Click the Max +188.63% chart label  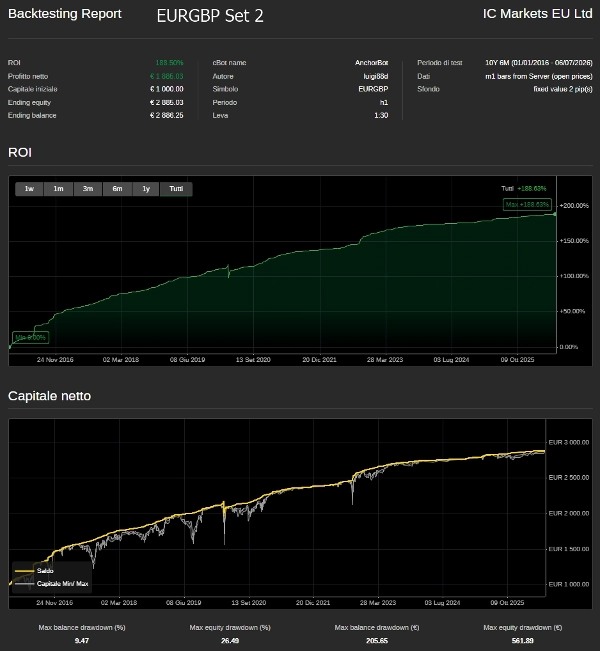(527, 204)
